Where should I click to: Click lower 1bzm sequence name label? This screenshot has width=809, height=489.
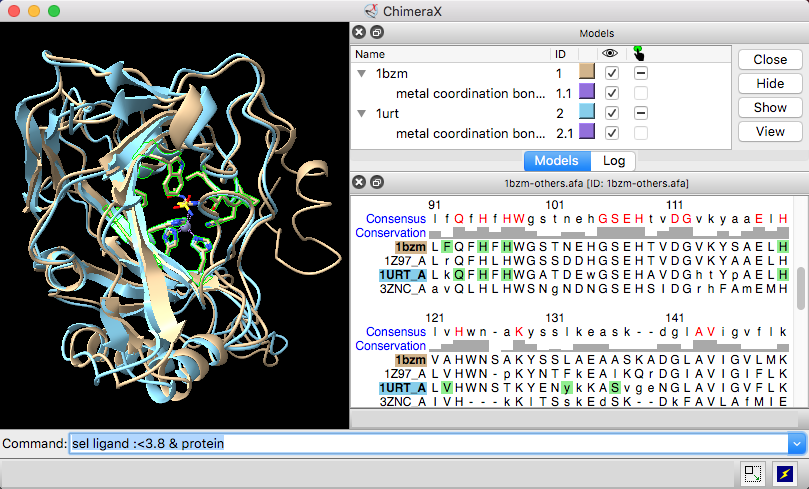click(411, 360)
